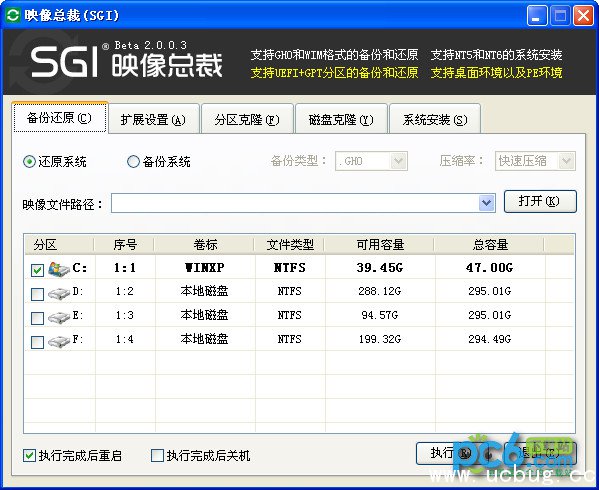Switch to the 备份还原 (C) tab
The image size is (599, 490).
point(60,118)
